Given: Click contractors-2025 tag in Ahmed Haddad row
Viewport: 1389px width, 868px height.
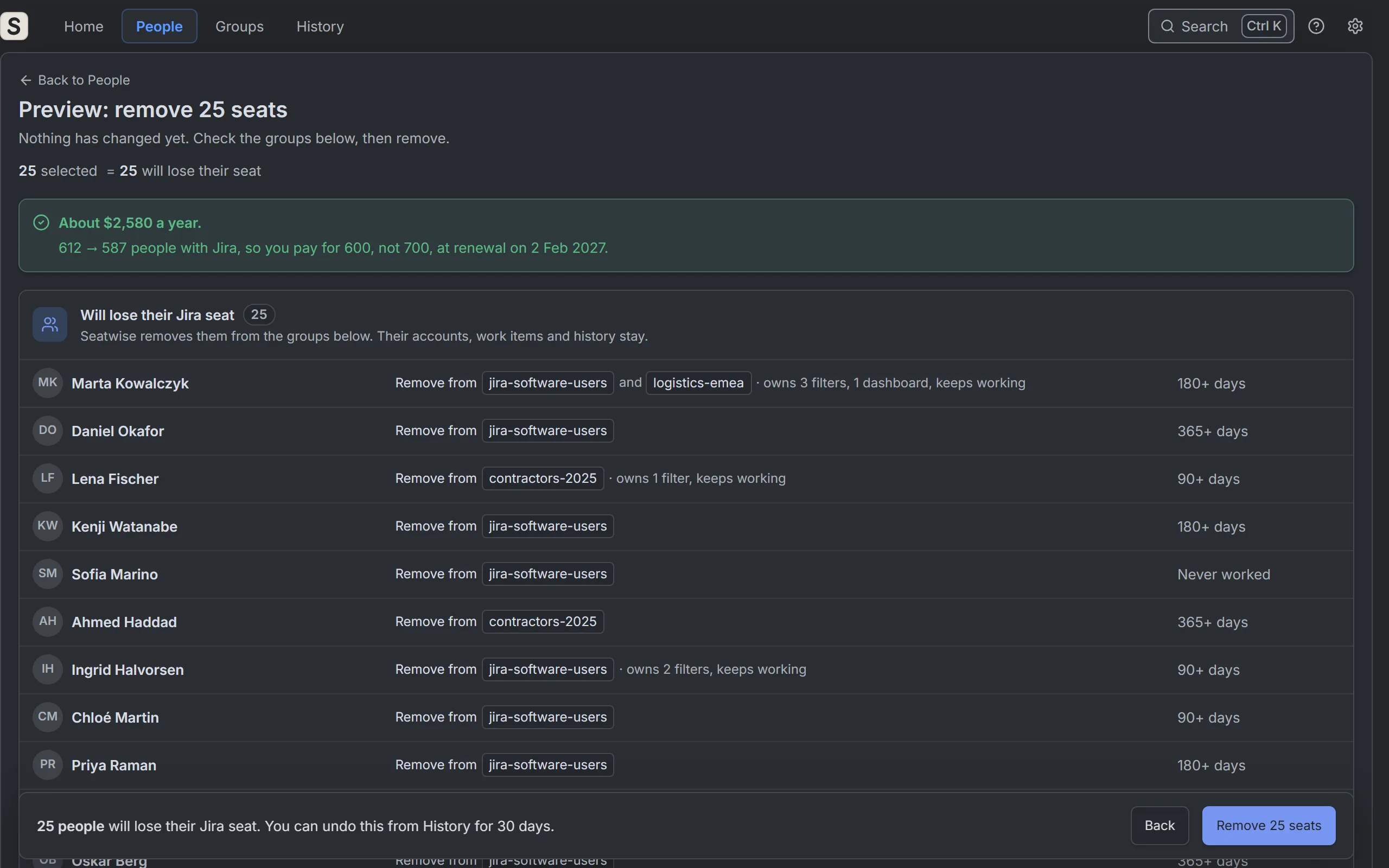Looking at the screenshot, I should [543, 621].
